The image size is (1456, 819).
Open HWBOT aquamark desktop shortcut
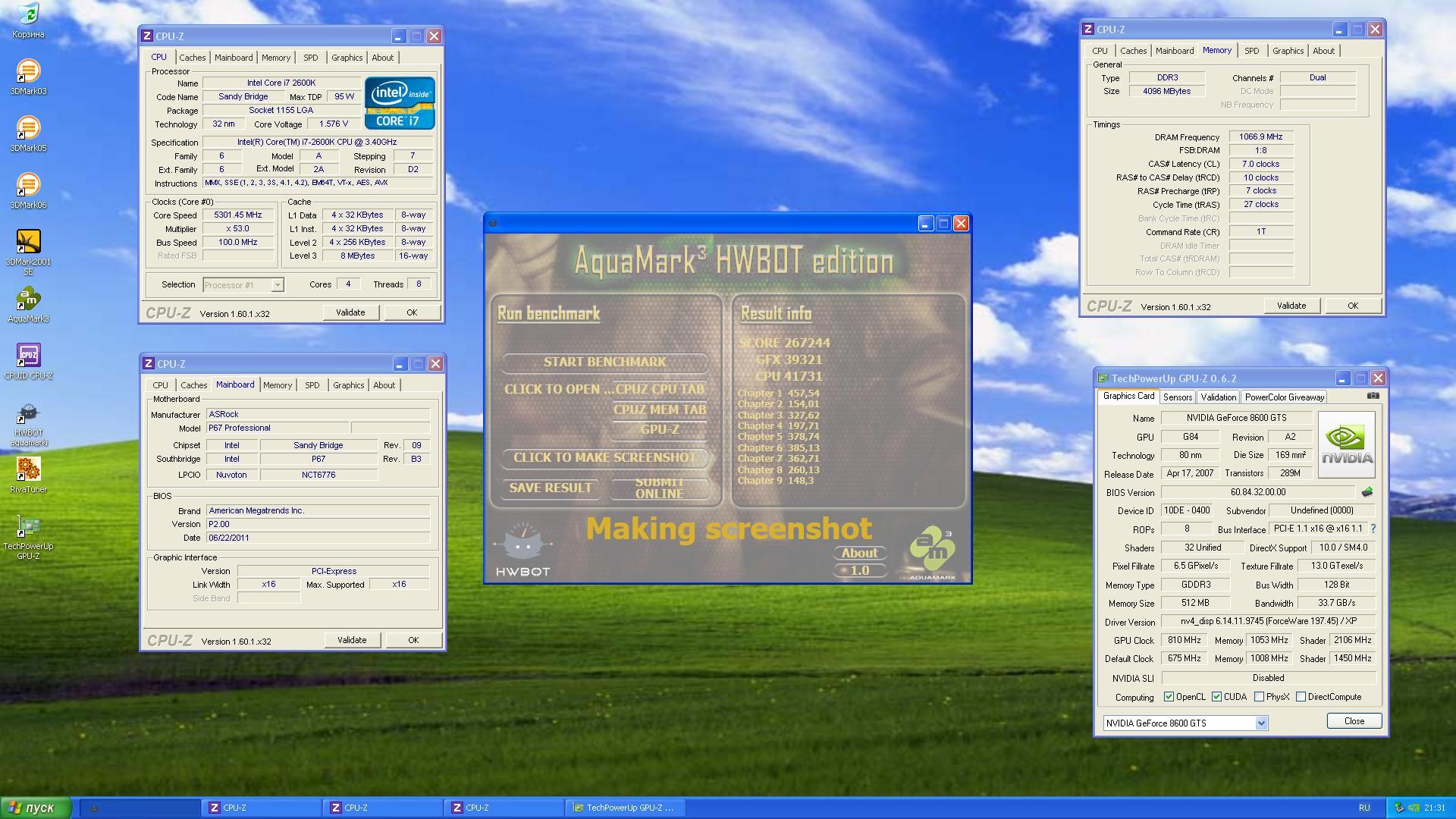coord(28,423)
